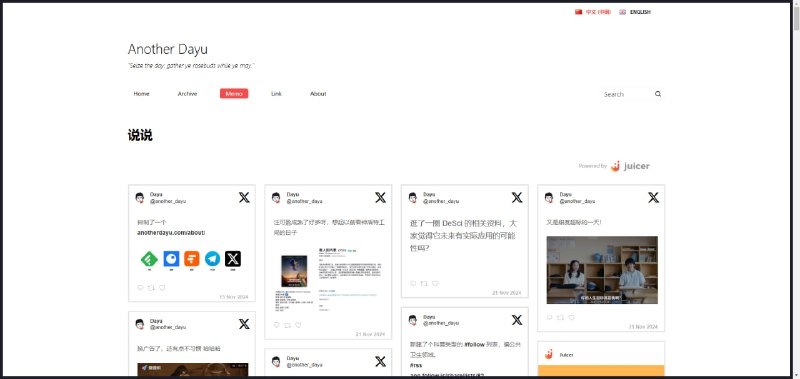The height and width of the screenshot is (379, 800).
Task: Like the DeSci post with heart icon
Action: (435, 284)
